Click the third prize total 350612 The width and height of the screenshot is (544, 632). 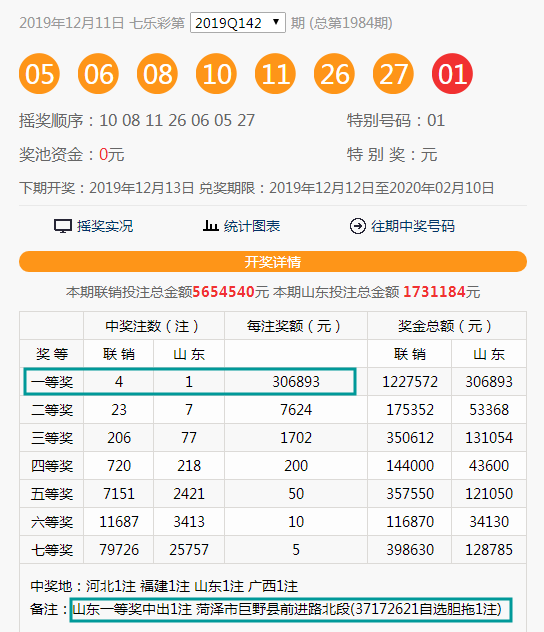tap(410, 438)
